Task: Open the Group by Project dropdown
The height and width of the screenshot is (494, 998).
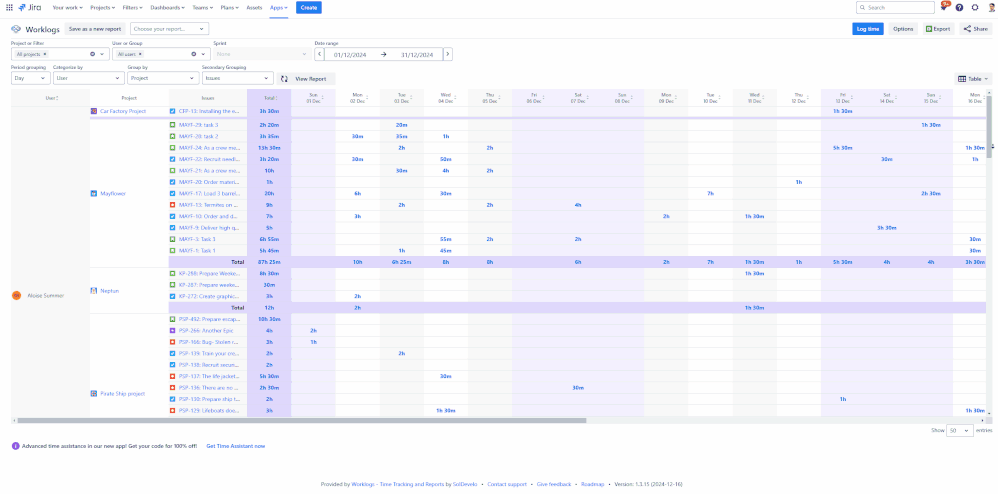Action: click(x=163, y=78)
